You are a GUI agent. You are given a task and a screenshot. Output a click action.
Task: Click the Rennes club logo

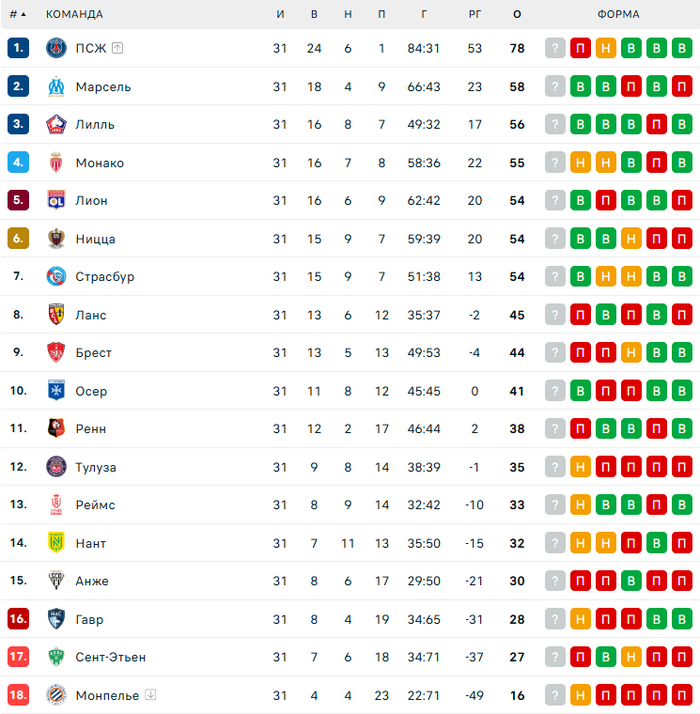pyautogui.click(x=56, y=428)
